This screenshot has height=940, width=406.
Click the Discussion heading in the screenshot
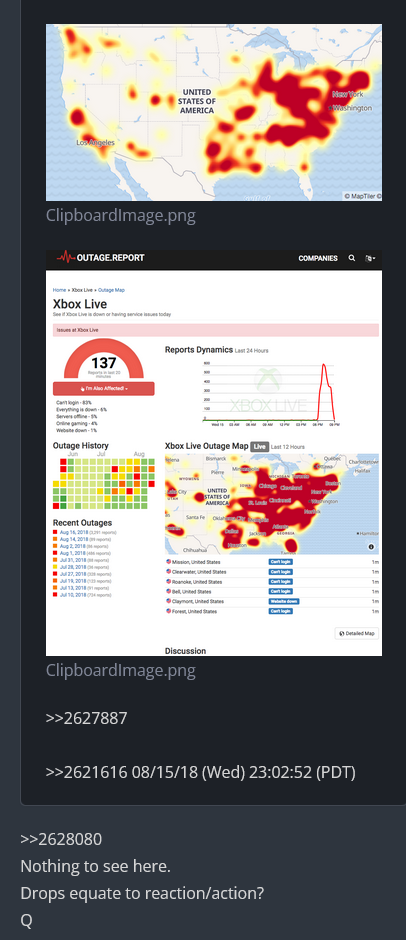pyautogui.click(x=185, y=651)
